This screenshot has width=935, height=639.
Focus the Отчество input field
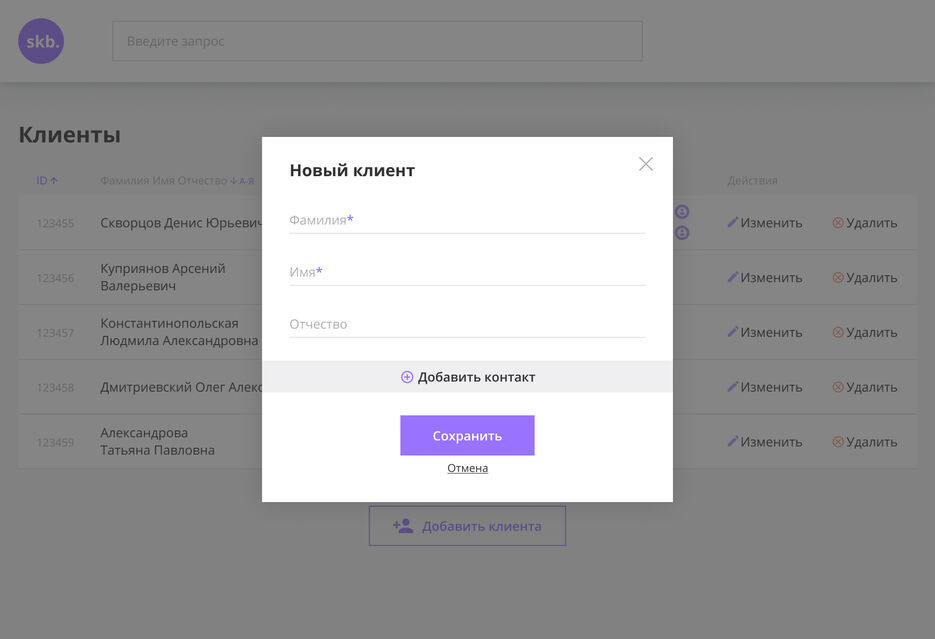point(468,325)
